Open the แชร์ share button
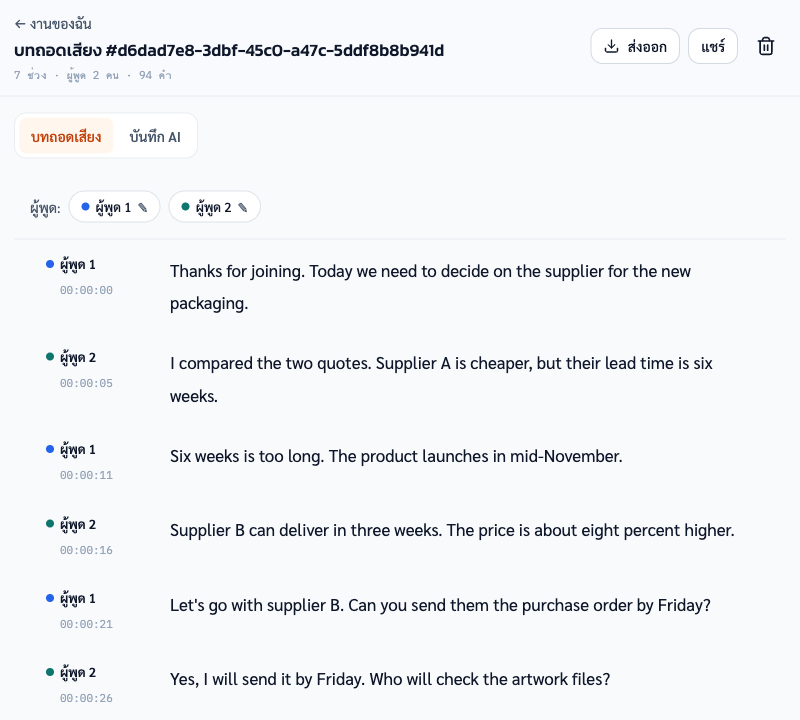Image resolution: width=800 pixels, height=720 pixels. coord(713,46)
